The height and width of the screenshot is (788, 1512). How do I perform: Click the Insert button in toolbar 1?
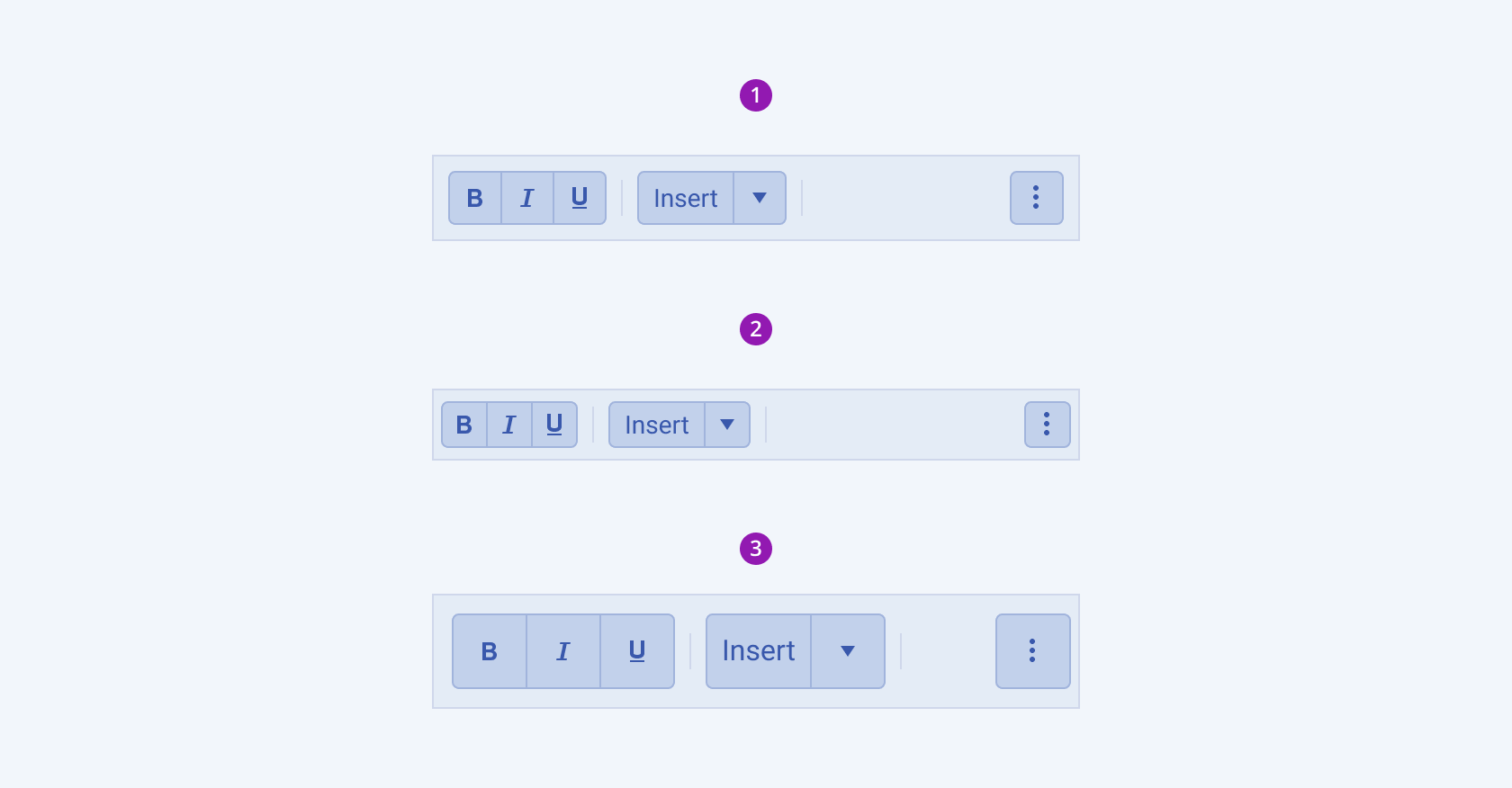pyautogui.click(x=685, y=198)
